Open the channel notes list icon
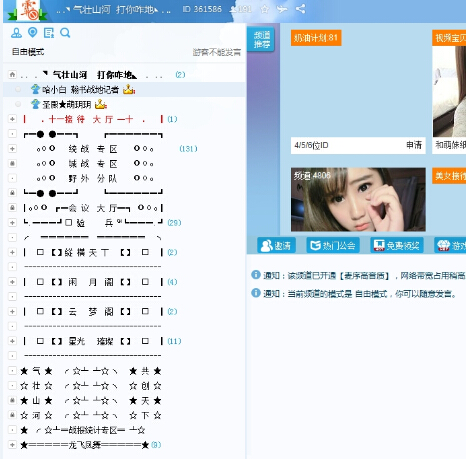Screen dimensions: 466x459 [x=49, y=33]
